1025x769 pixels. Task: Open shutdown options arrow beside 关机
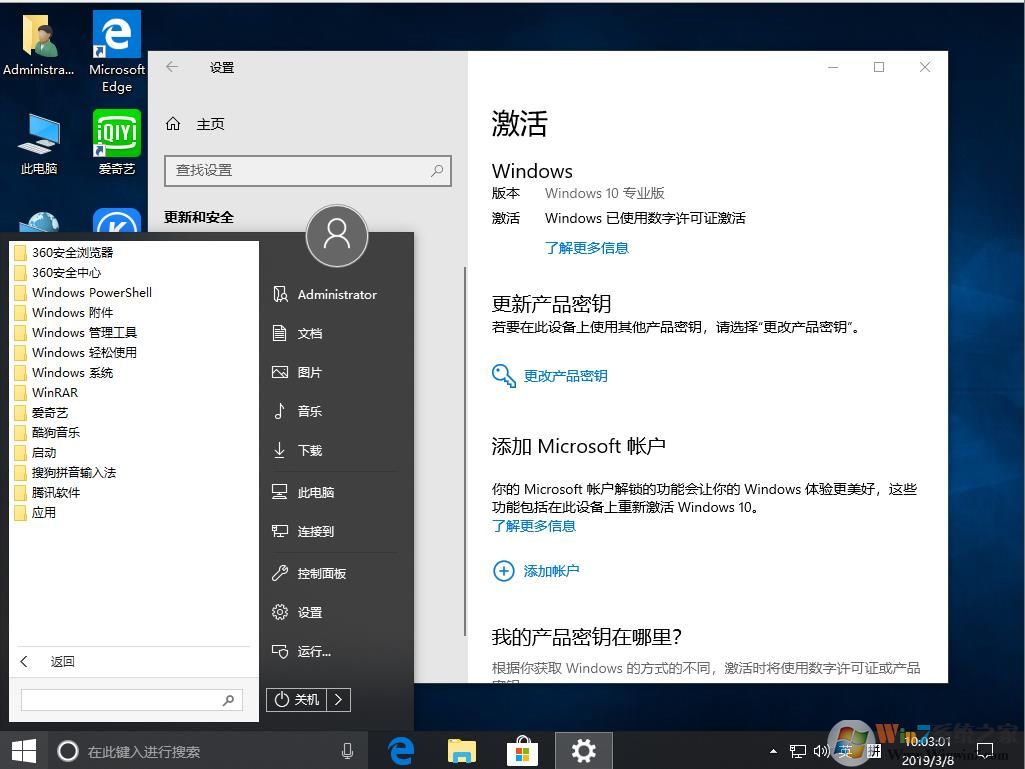[x=339, y=700]
